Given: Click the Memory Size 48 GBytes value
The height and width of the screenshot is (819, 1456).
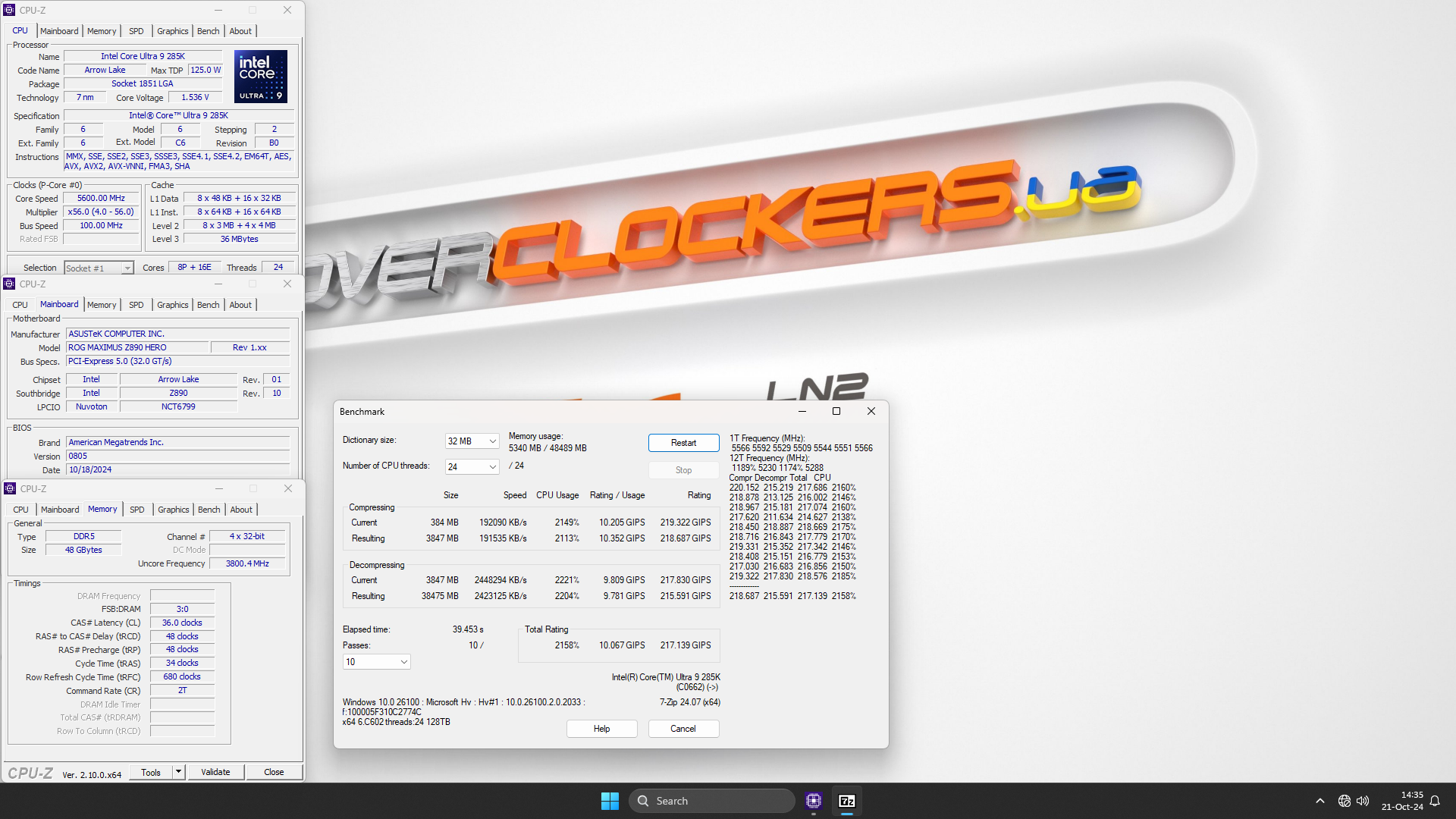Looking at the screenshot, I should 83,550.
